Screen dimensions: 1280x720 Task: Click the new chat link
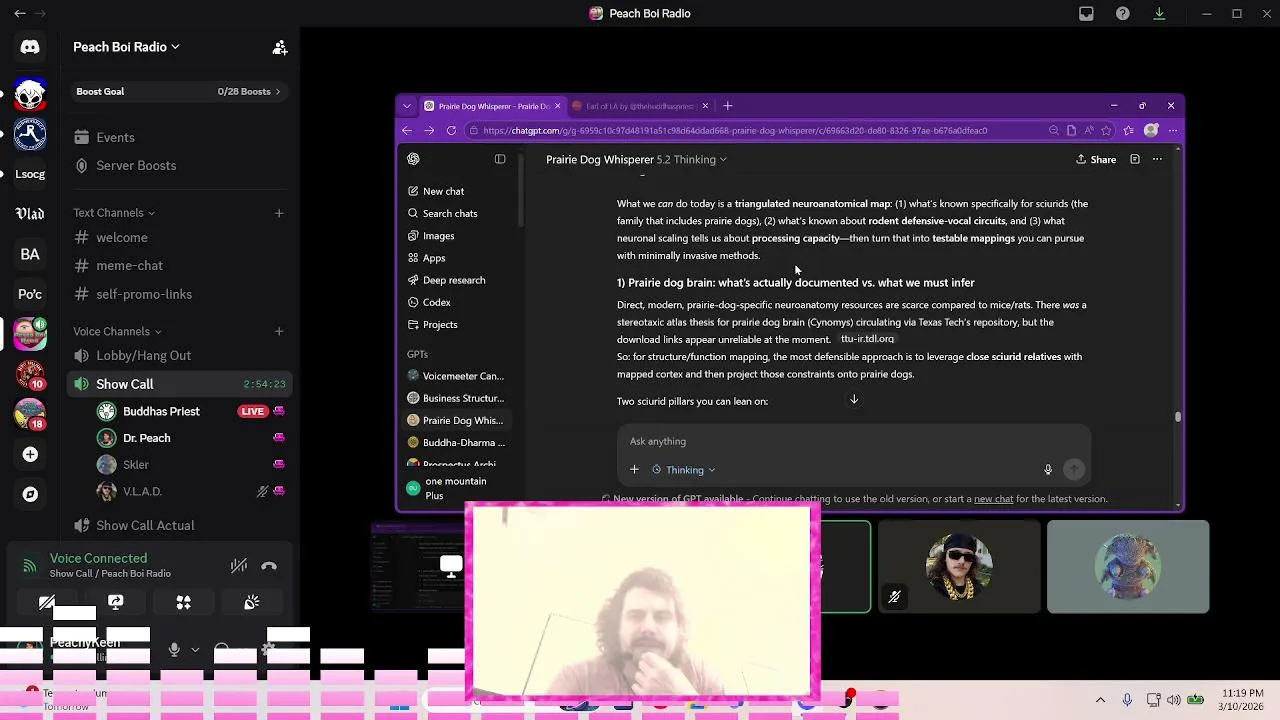(994, 499)
